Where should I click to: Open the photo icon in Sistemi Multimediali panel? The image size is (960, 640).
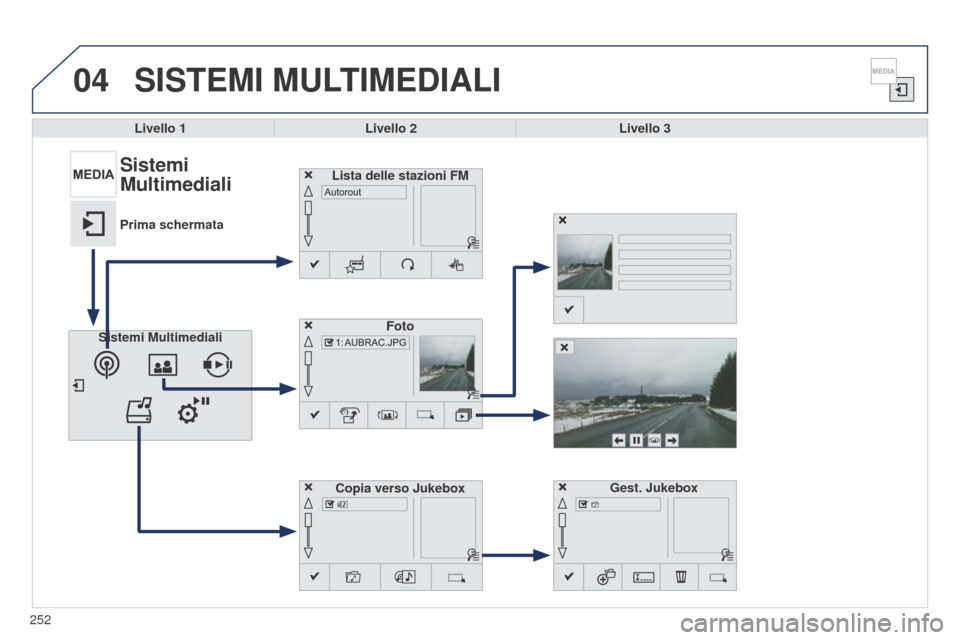point(163,365)
